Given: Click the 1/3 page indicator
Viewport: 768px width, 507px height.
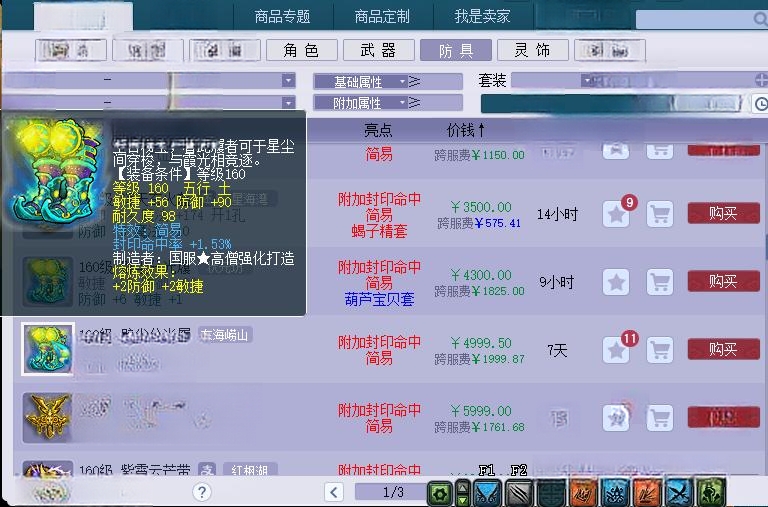Looking at the screenshot, I should click(393, 492).
